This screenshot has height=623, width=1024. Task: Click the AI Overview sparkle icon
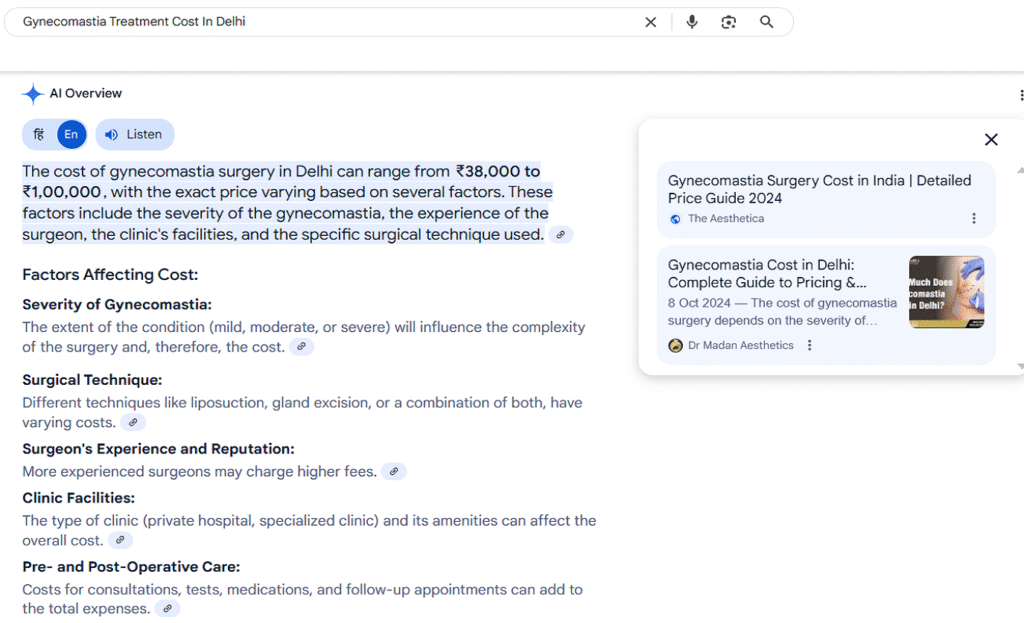tap(32, 94)
